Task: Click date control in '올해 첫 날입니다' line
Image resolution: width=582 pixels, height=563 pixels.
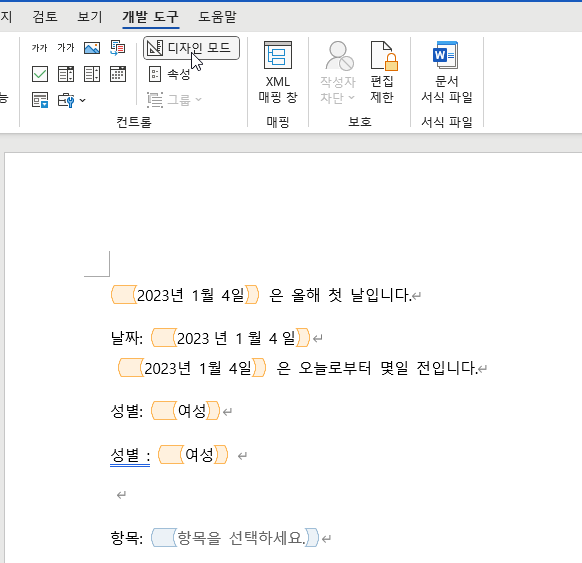Action: (x=185, y=295)
